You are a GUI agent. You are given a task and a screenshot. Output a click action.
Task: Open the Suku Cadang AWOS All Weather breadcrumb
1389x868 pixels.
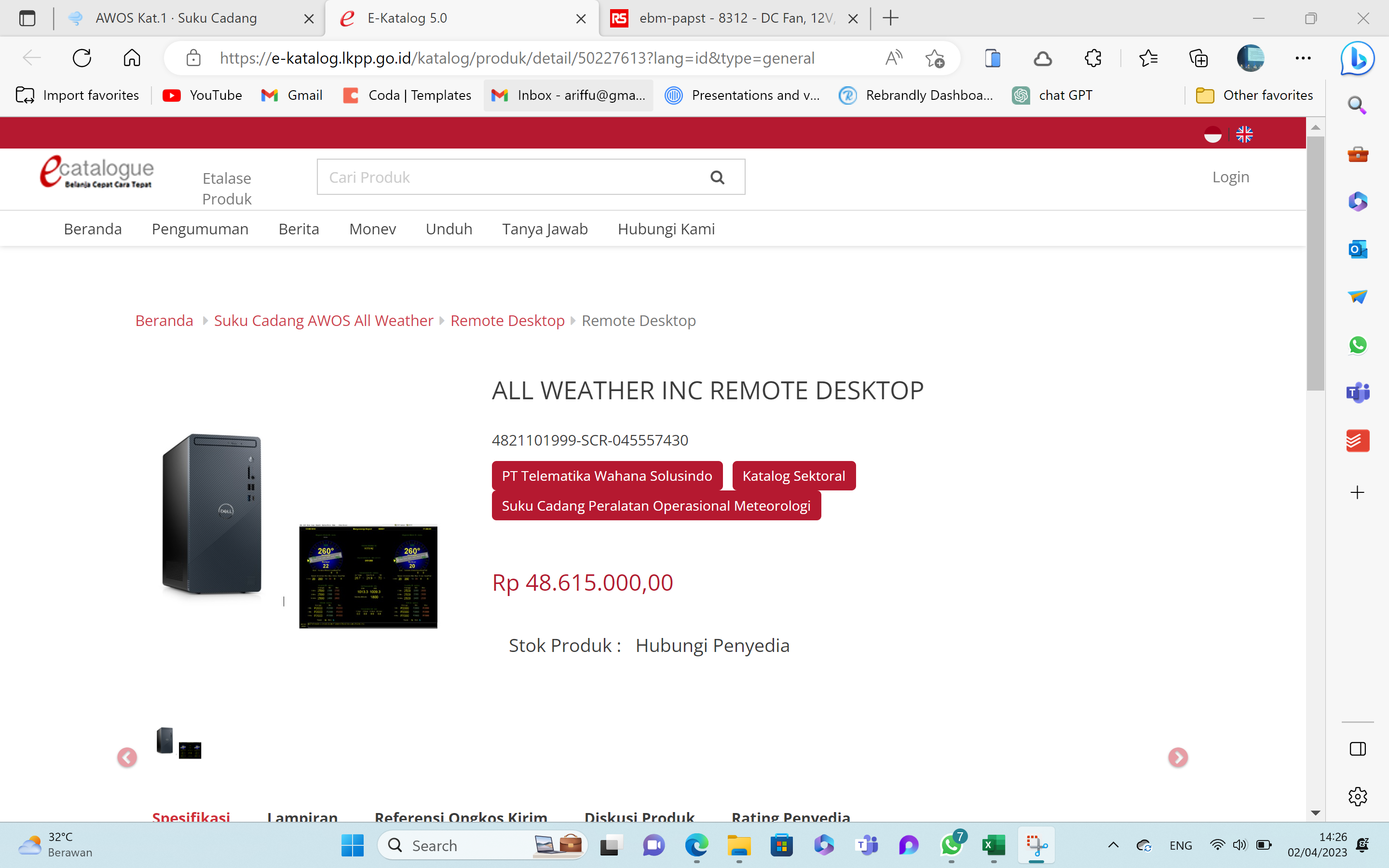click(x=323, y=320)
